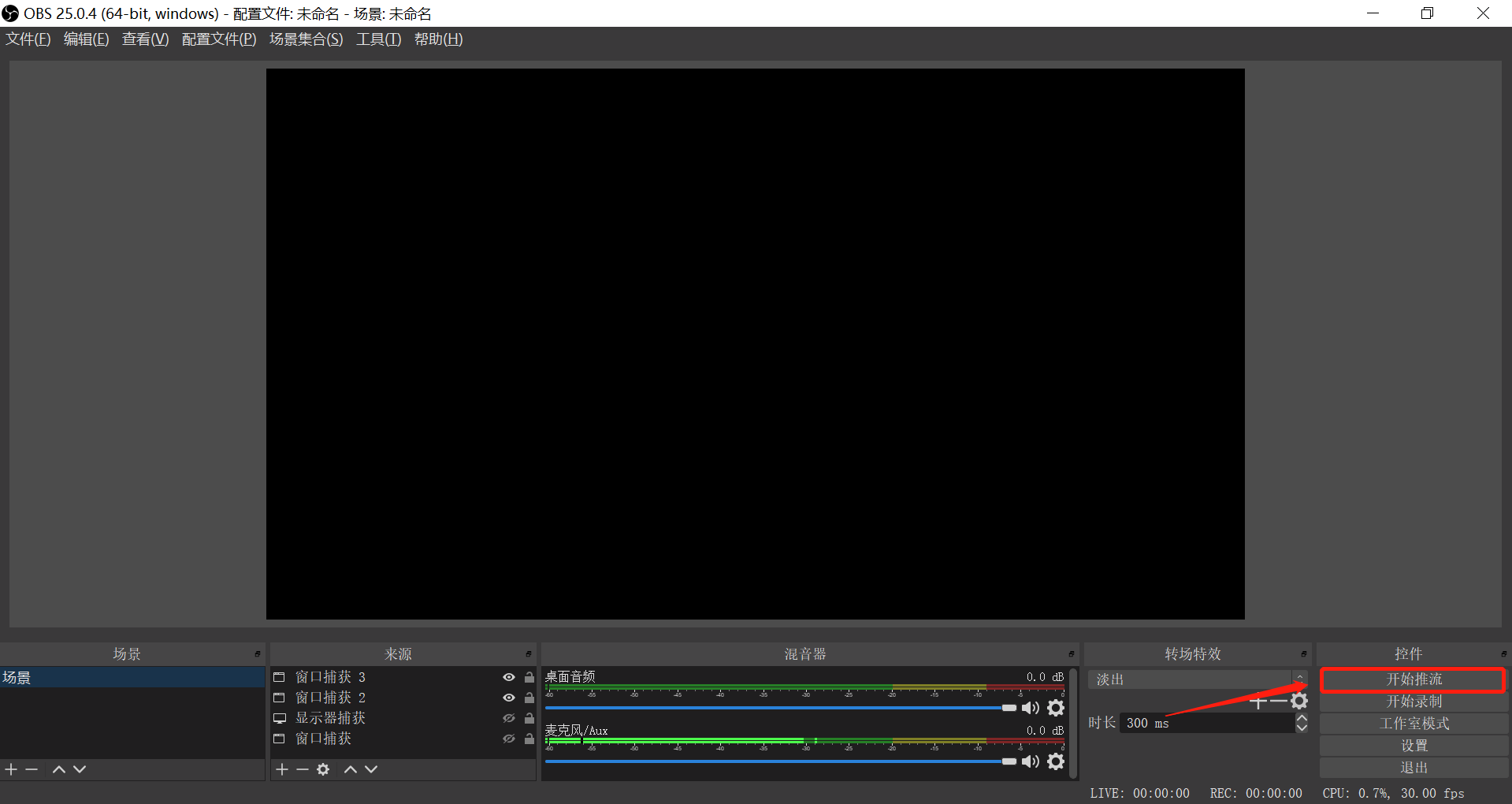Image resolution: width=1512 pixels, height=804 pixels.
Task: Remove selected scene with minus icon
Action: click(x=32, y=769)
